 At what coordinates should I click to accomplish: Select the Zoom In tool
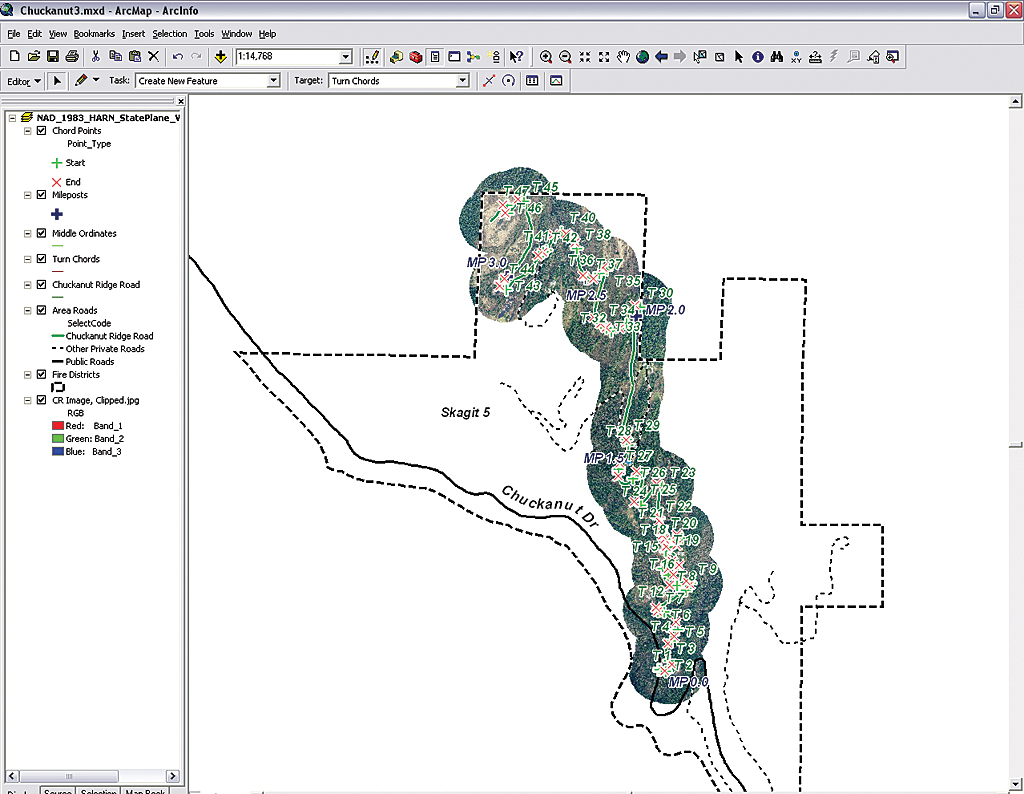tap(546, 57)
